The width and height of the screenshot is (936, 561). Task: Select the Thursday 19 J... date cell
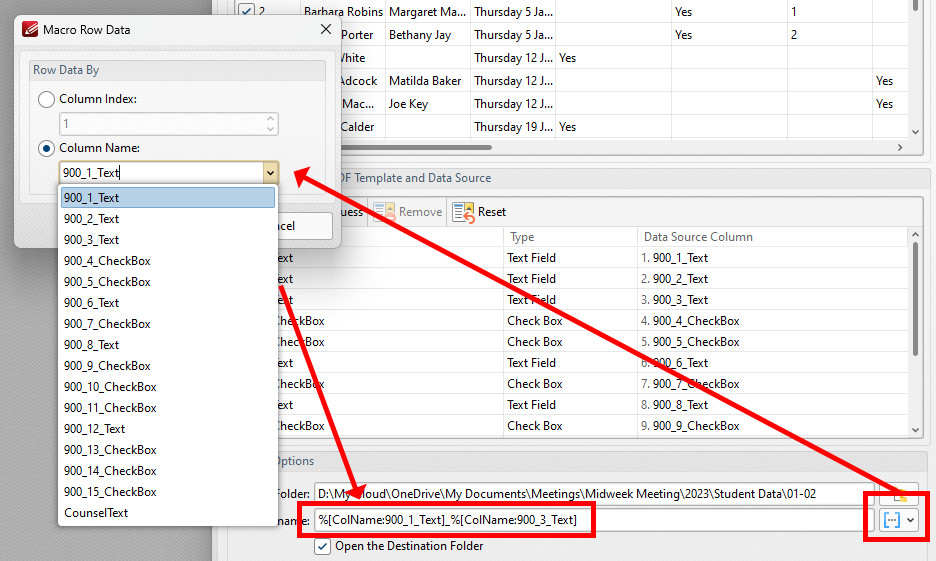pos(513,127)
